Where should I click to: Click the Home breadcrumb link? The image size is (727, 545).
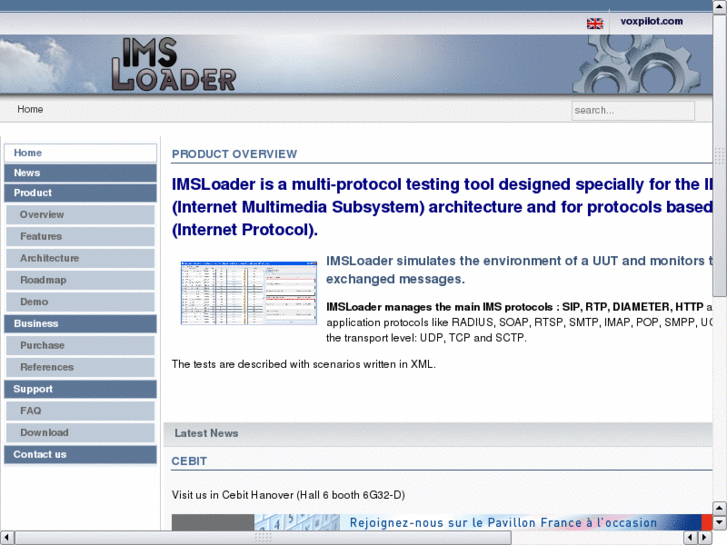point(30,109)
